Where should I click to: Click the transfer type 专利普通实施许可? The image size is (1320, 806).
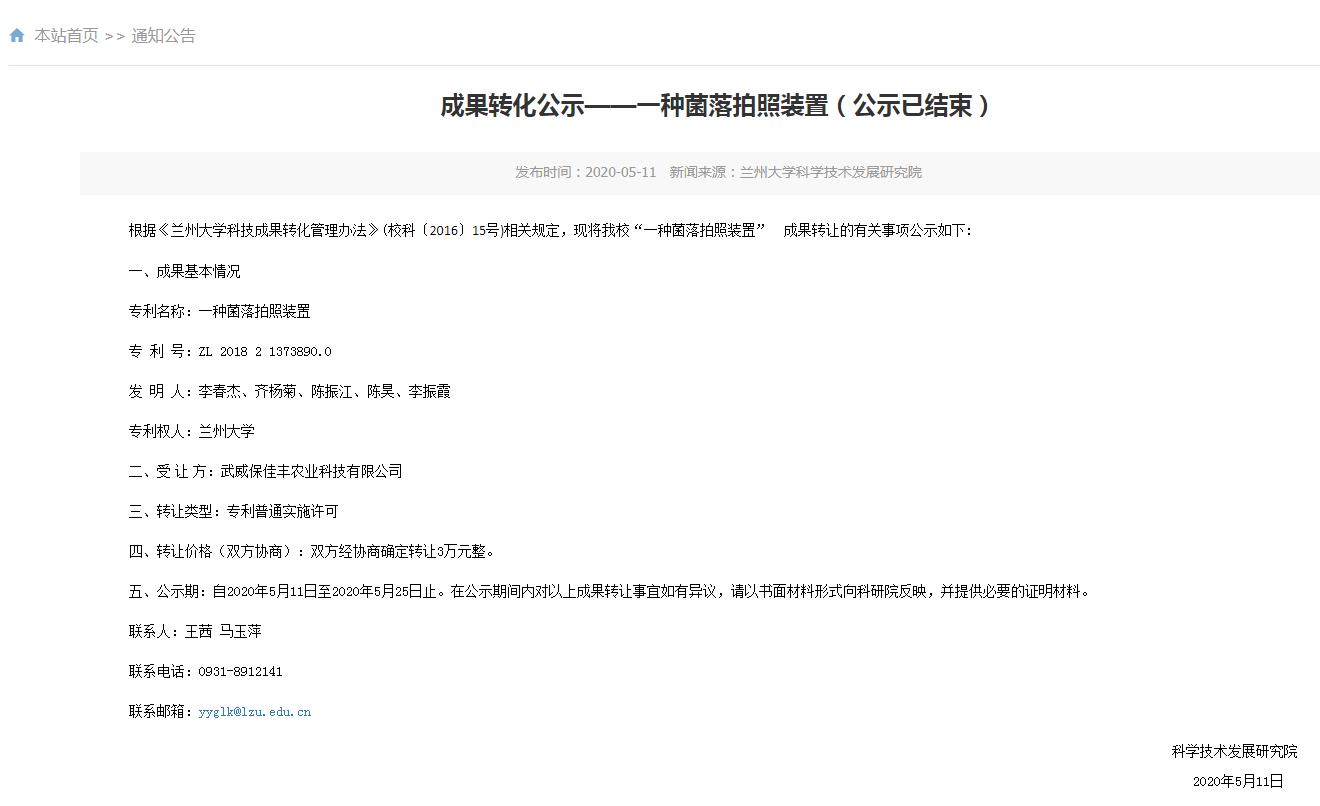point(282,511)
